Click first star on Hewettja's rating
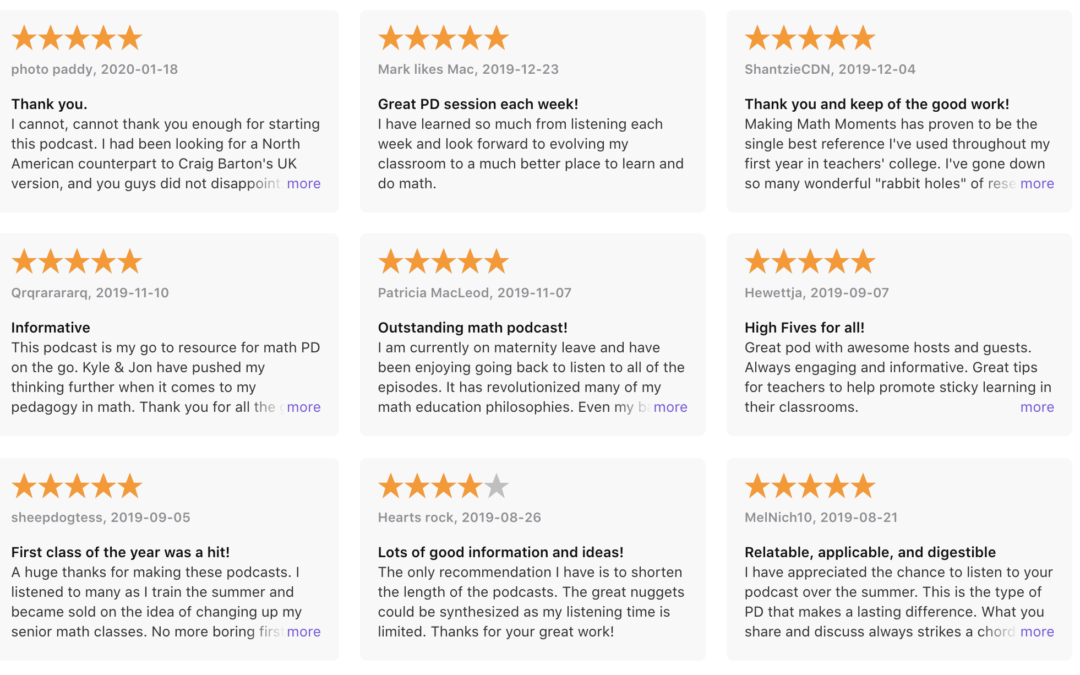Screen dimensions: 1080x675 757,263
